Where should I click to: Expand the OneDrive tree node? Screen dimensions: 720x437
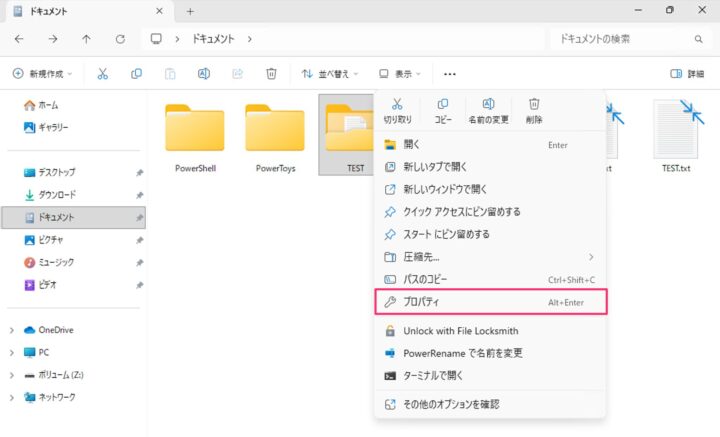coord(12,330)
